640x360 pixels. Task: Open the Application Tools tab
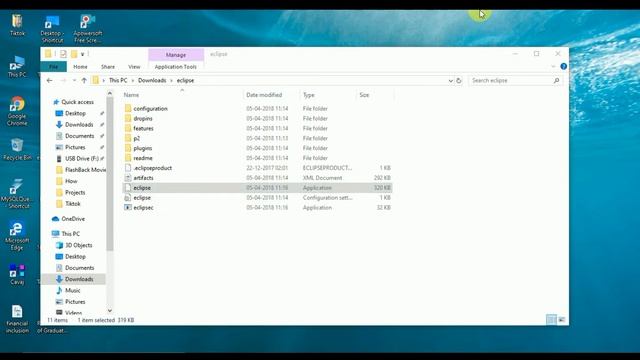[176, 67]
